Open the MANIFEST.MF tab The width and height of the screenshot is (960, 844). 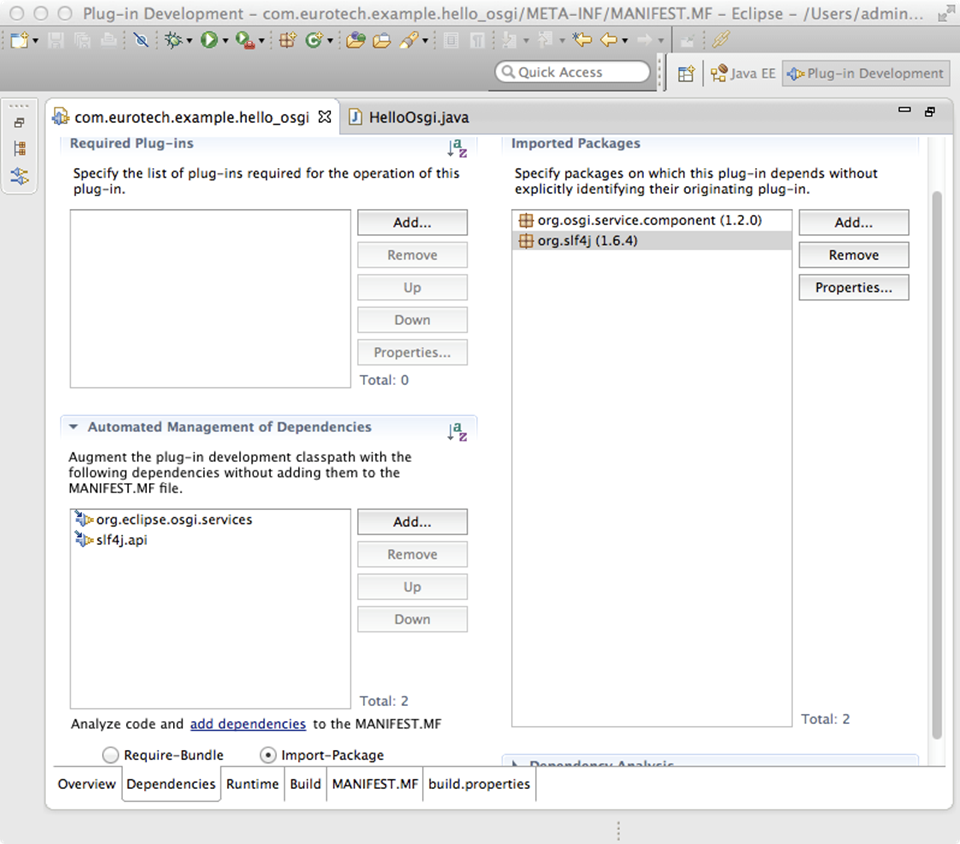click(375, 784)
